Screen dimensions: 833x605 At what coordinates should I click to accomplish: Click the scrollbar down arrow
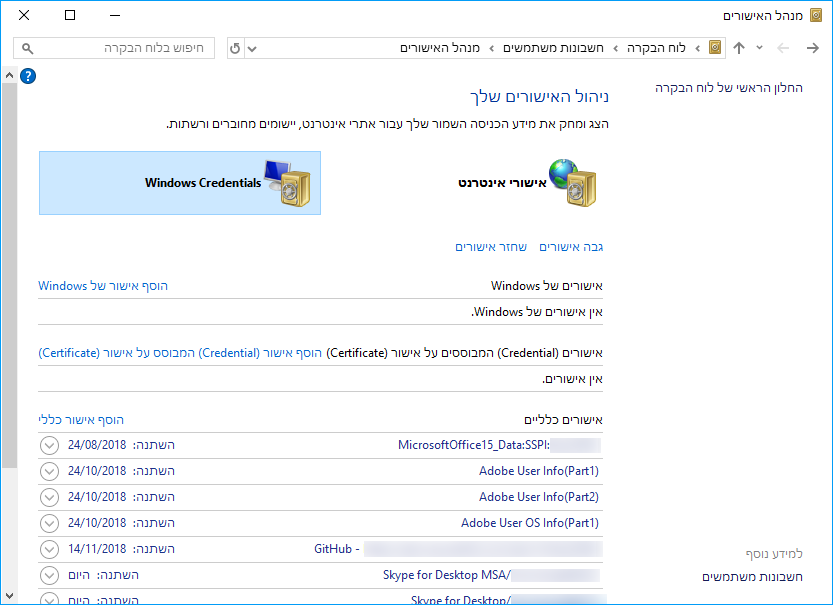coord(9,597)
